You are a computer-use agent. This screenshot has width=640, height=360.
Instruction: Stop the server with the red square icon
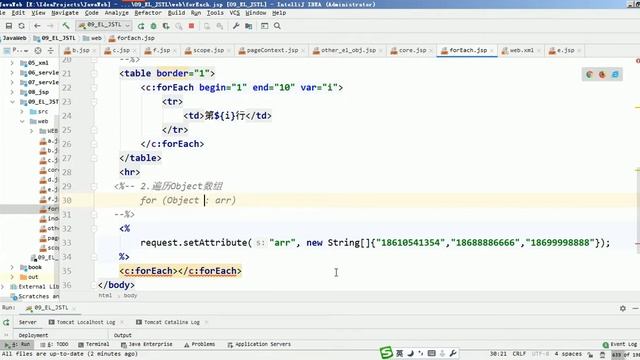point(191,26)
